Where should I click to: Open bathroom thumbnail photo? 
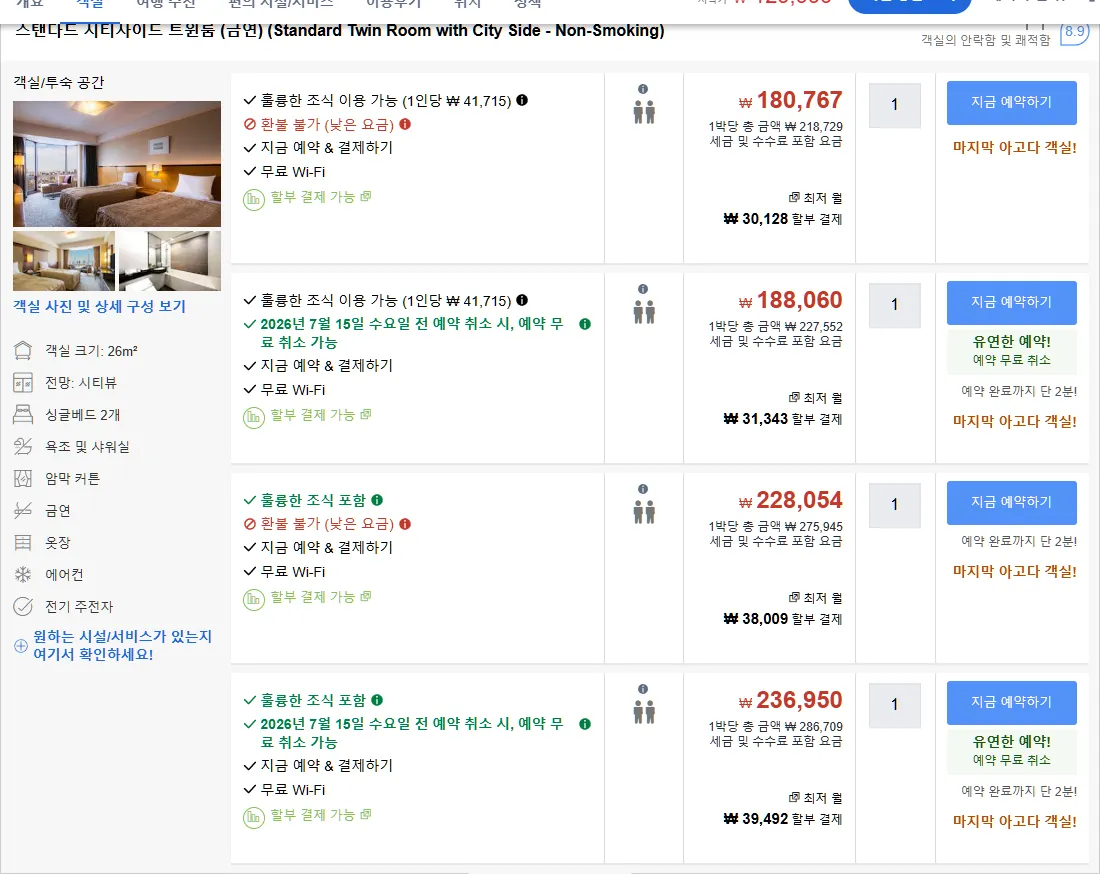170,260
